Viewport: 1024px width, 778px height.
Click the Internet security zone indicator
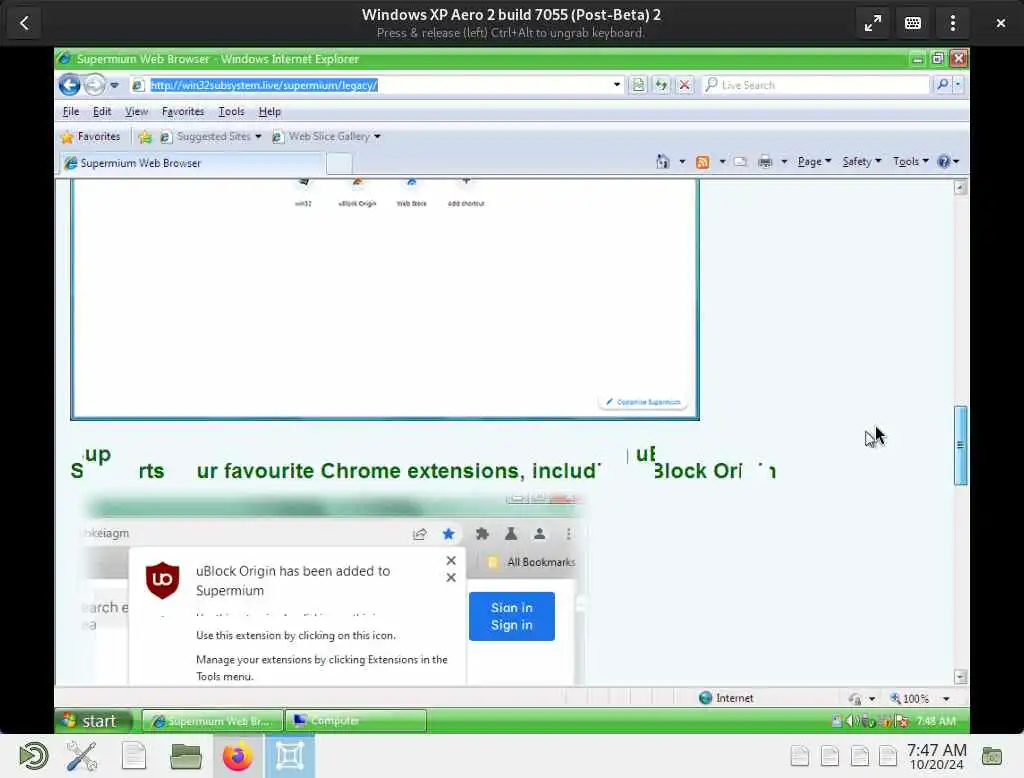click(726, 698)
